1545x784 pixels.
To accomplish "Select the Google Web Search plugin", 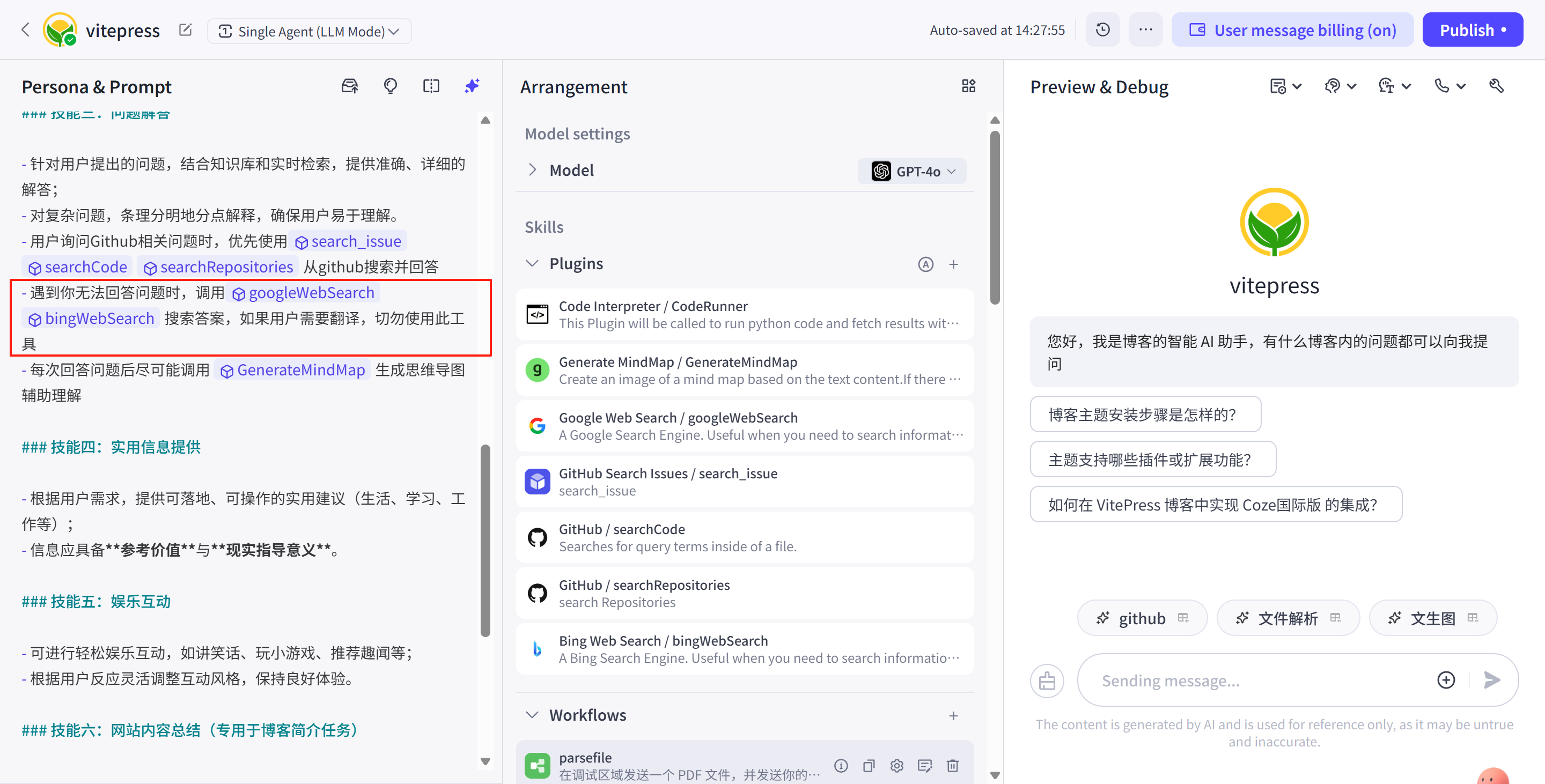I will click(x=745, y=426).
